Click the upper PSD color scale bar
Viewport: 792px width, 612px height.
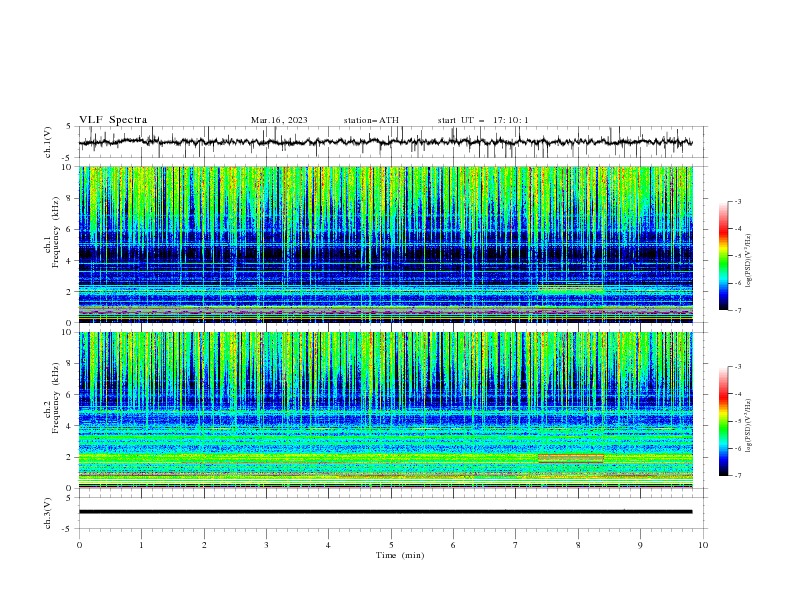pyautogui.click(x=724, y=256)
